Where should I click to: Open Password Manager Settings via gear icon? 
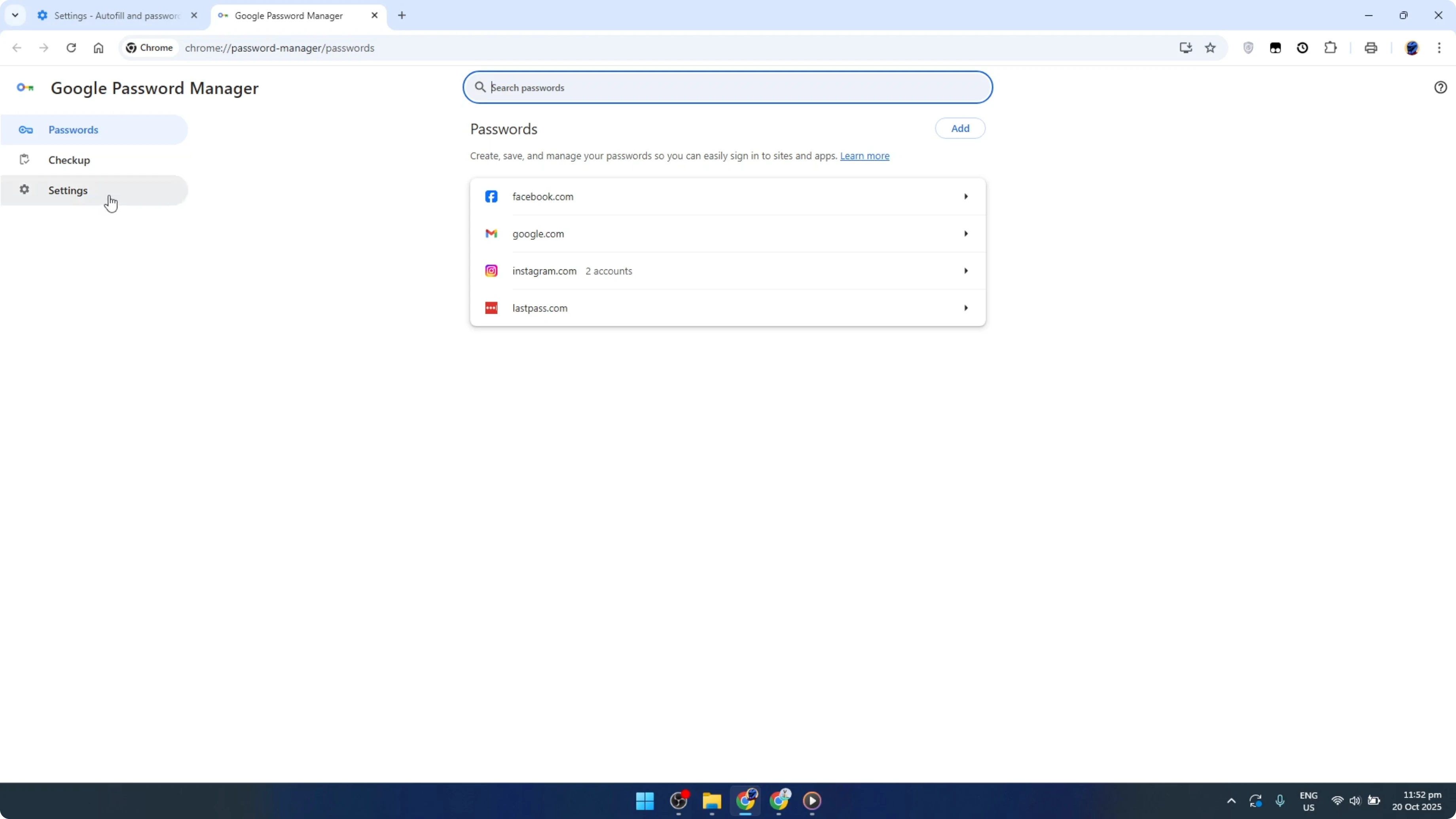point(68,190)
